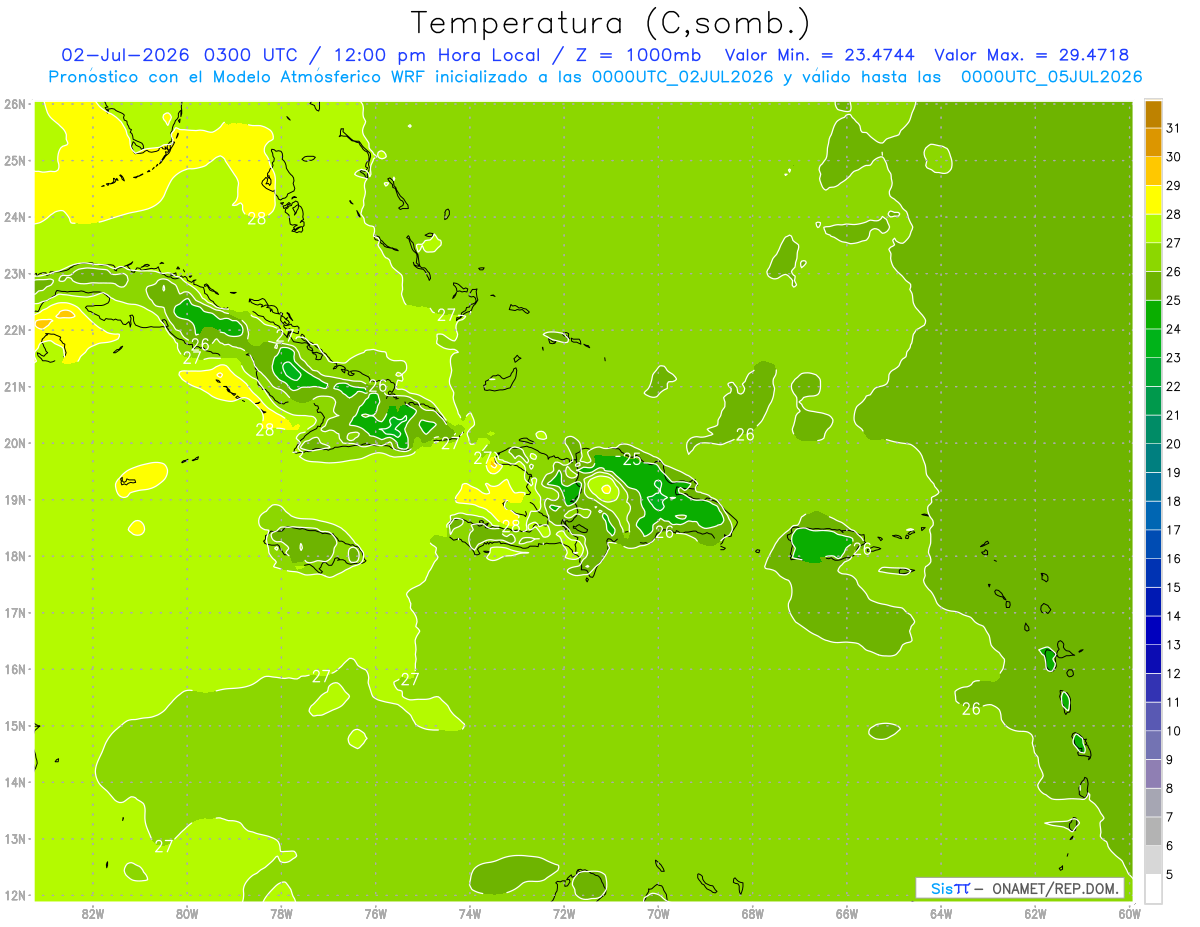Click the "25" contour label over Hispaniola

click(x=632, y=460)
